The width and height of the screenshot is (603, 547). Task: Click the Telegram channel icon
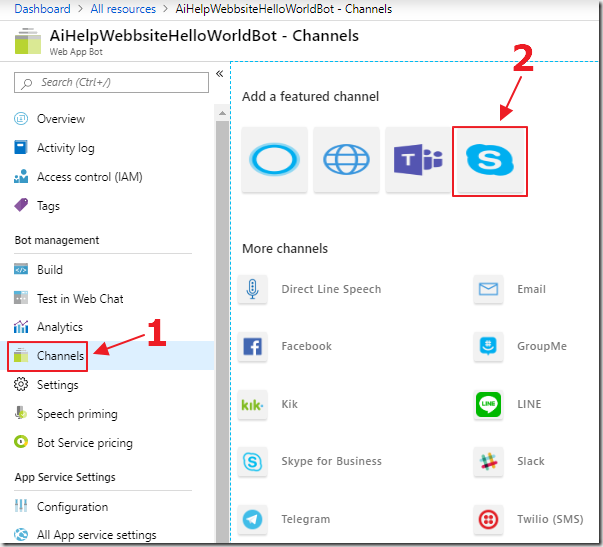252,519
